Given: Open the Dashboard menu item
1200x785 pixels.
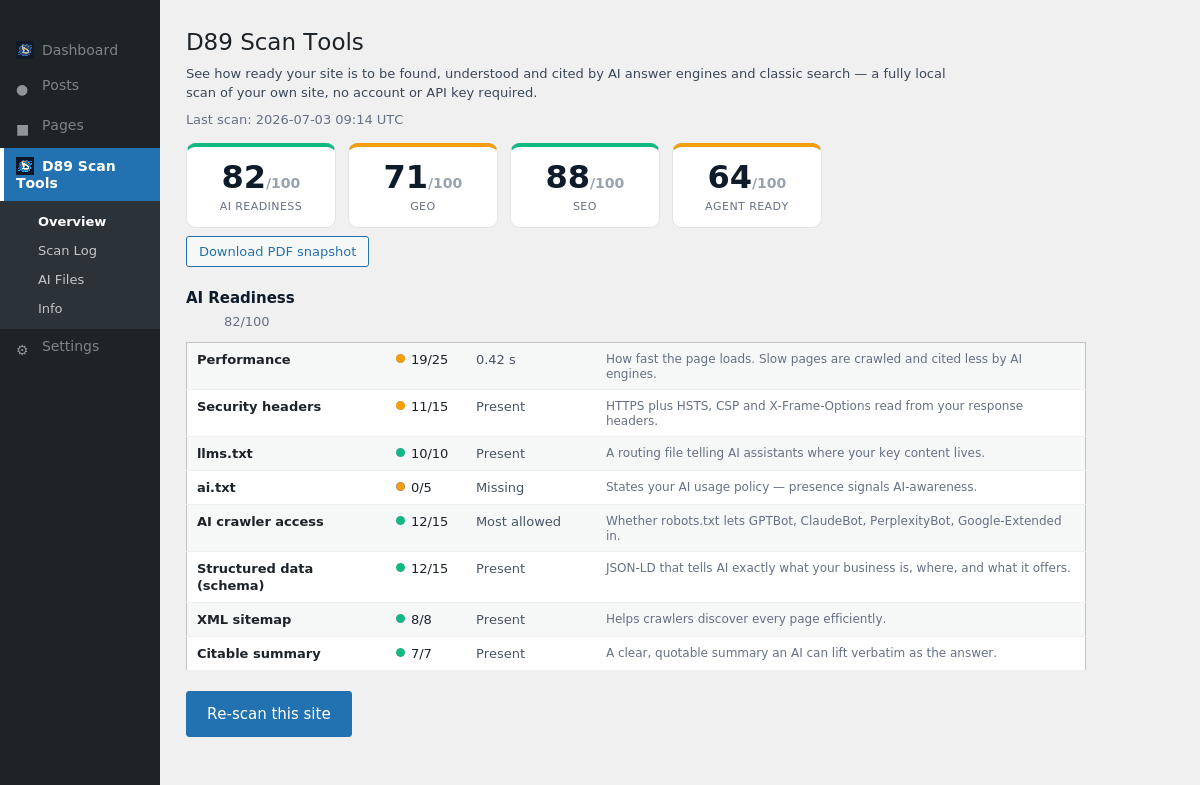Looking at the screenshot, I should [x=80, y=50].
